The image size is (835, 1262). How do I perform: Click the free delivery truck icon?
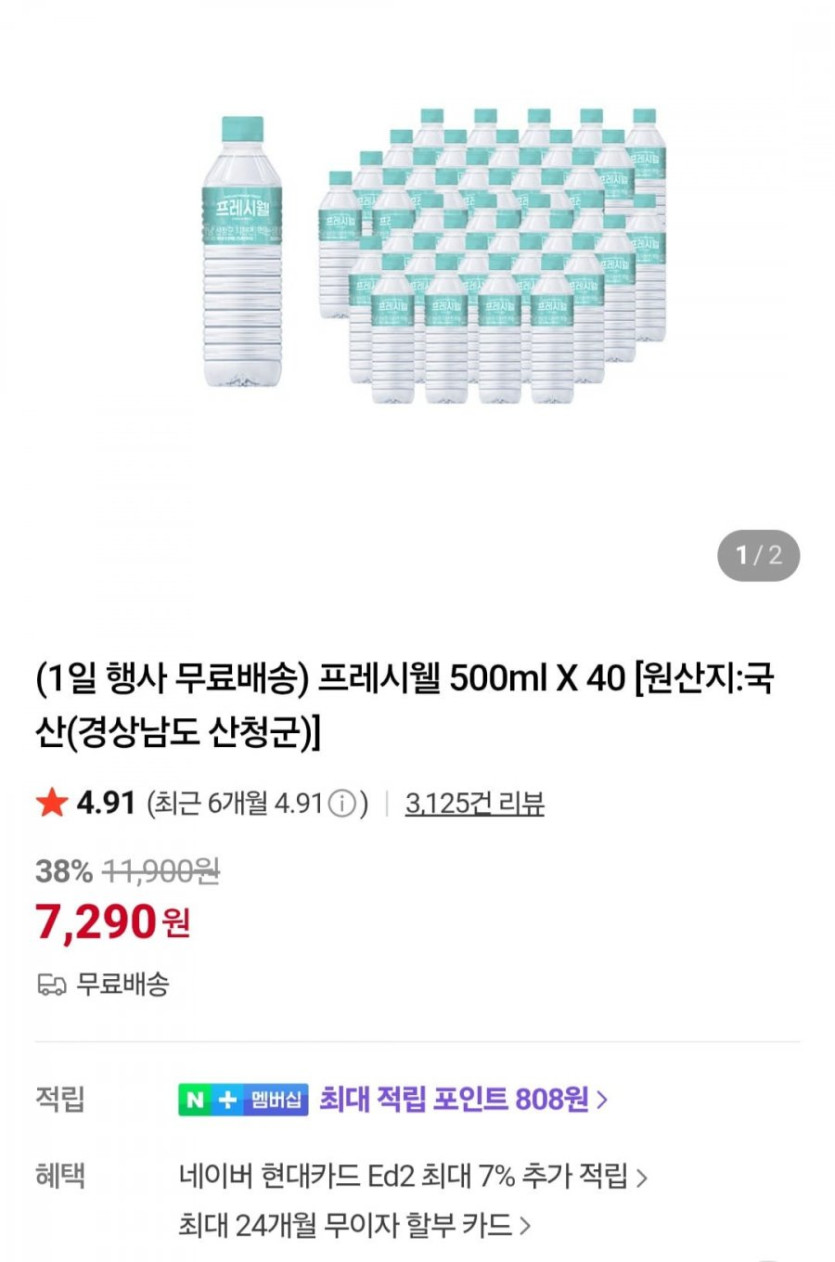51,985
